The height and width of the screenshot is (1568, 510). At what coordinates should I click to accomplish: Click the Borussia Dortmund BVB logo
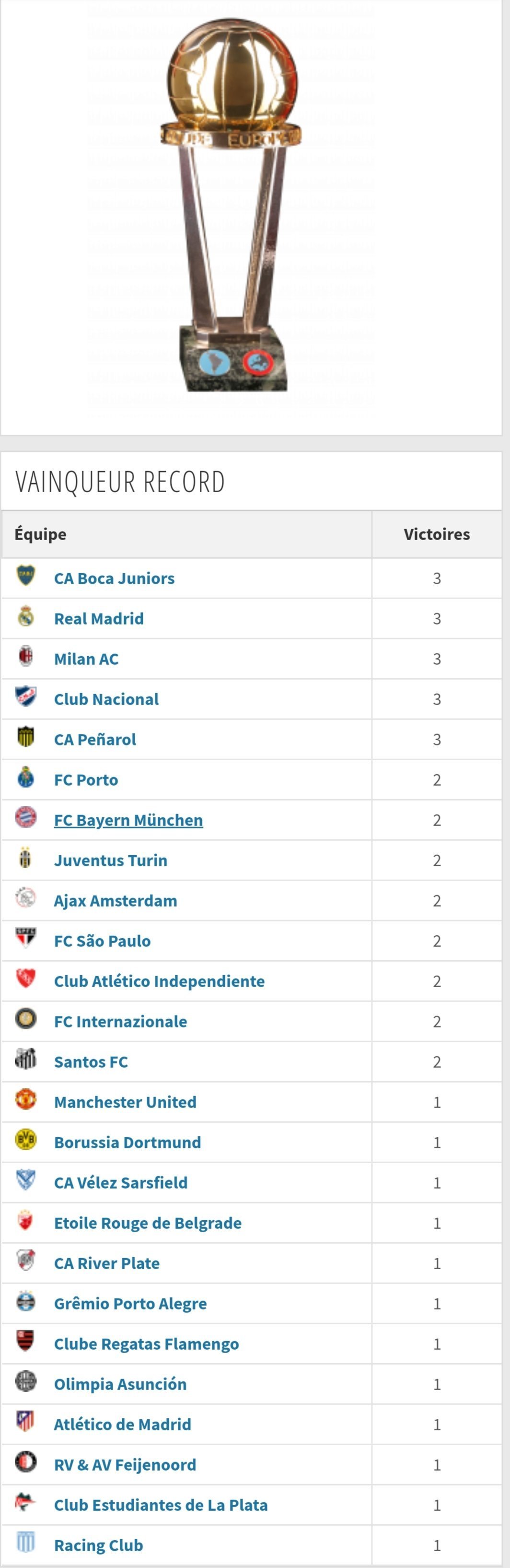point(25,1140)
